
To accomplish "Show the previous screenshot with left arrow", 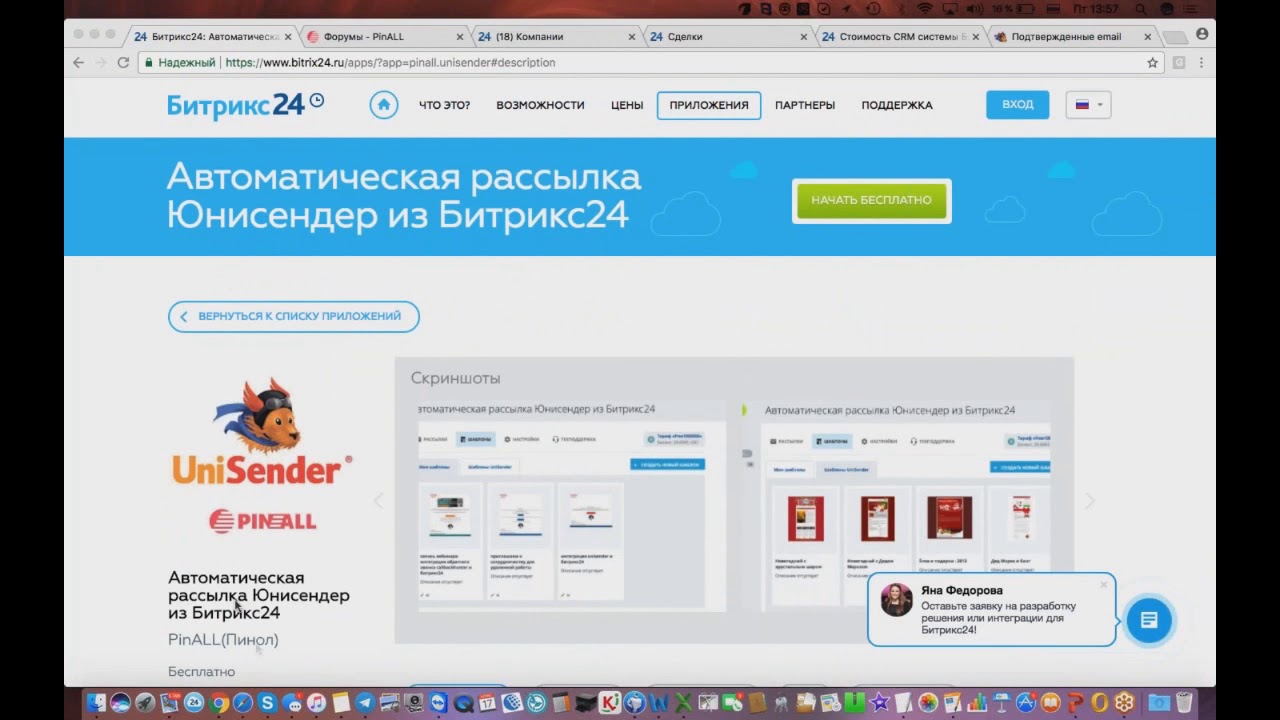I will [x=378, y=501].
